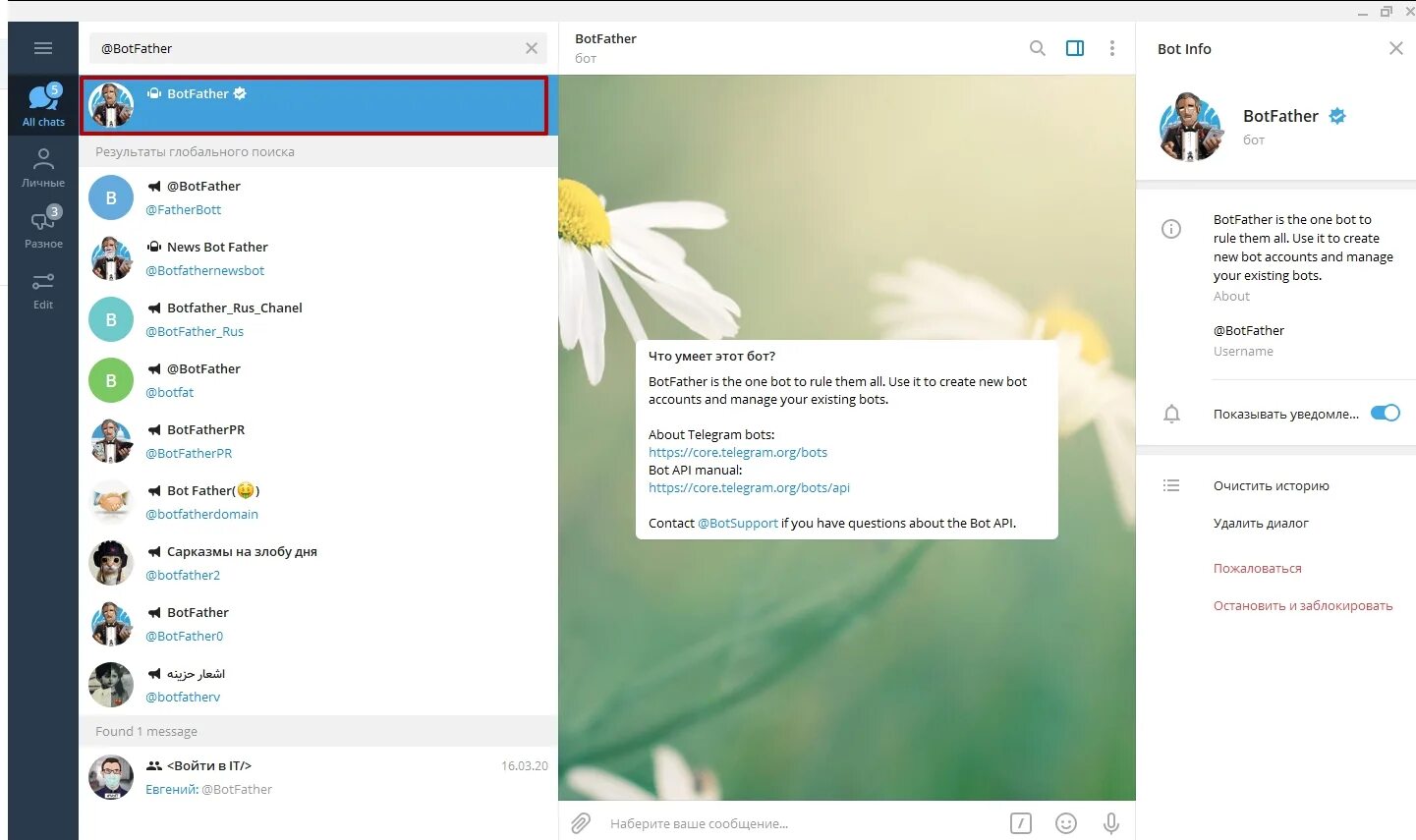
Task: Click the info circle icon in Bot Info
Action: pyautogui.click(x=1171, y=229)
